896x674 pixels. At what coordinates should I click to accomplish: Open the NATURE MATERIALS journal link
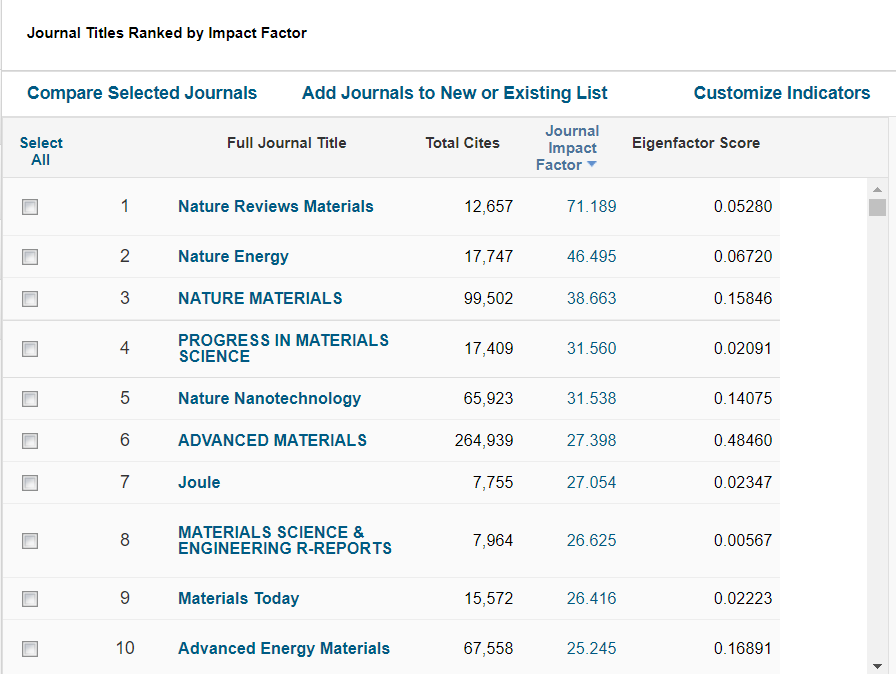[x=260, y=298]
